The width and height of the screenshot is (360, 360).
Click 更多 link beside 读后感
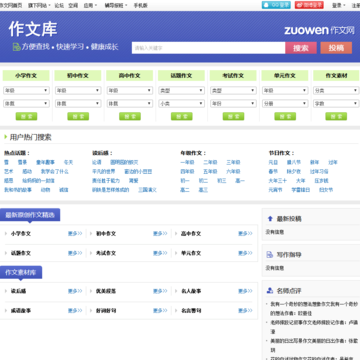(75, 291)
